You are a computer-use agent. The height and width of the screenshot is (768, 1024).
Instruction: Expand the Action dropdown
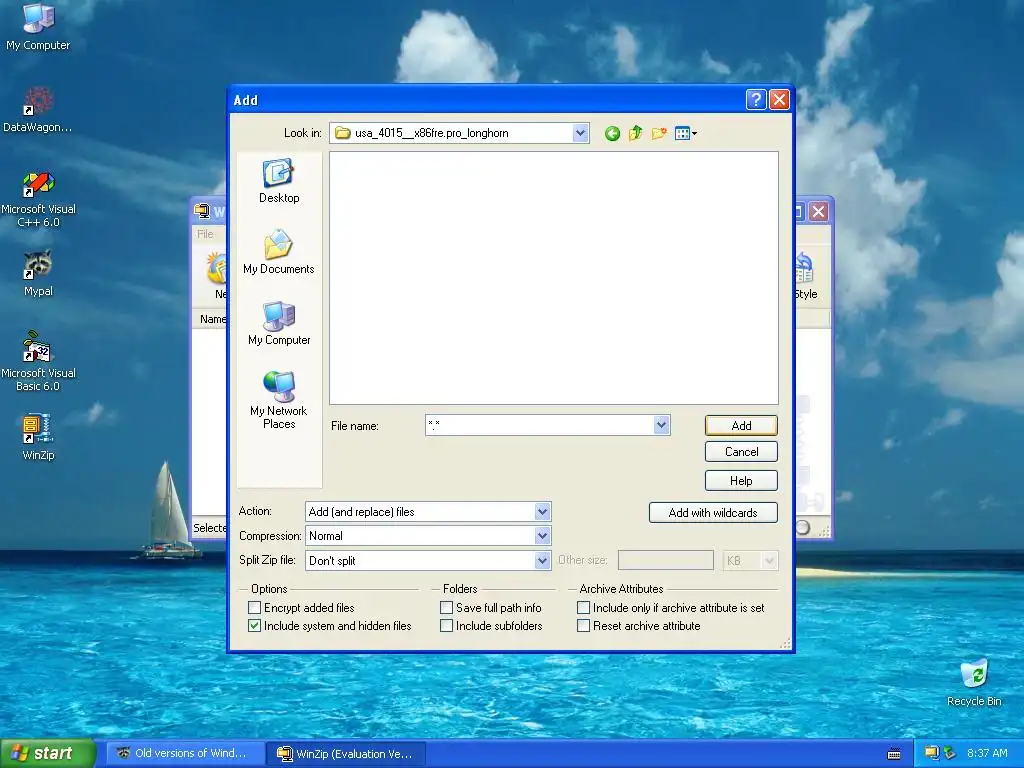pos(542,511)
